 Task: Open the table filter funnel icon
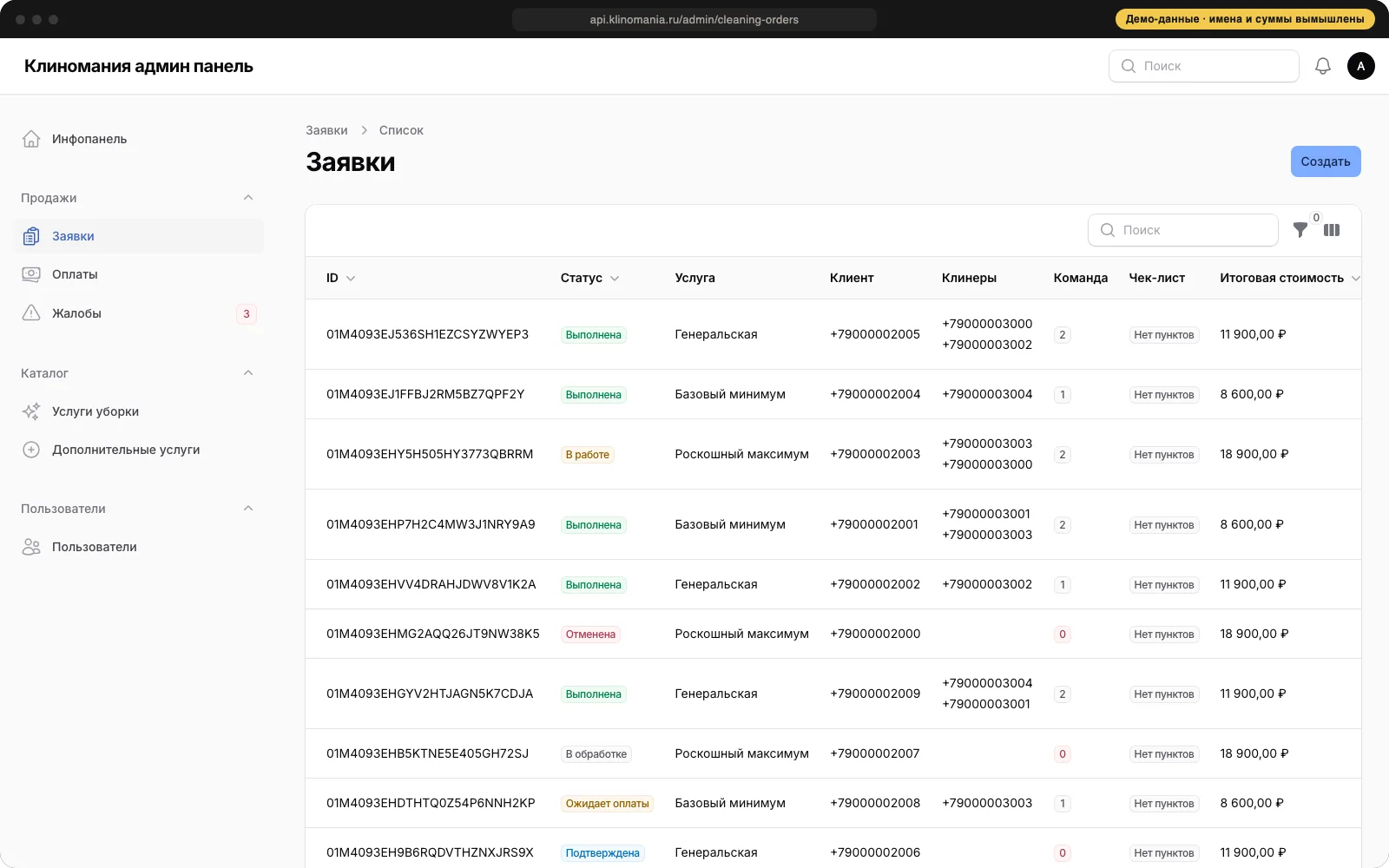coord(1300,230)
